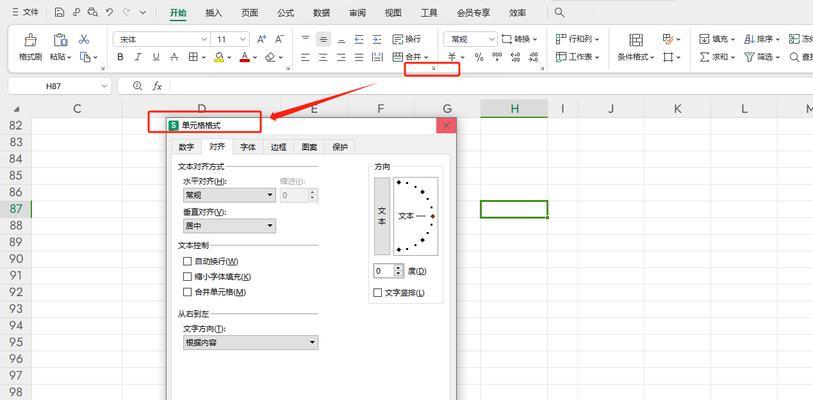Open the 文件 menu
Image resolution: width=813 pixels, height=400 pixels.
click(x=25, y=12)
